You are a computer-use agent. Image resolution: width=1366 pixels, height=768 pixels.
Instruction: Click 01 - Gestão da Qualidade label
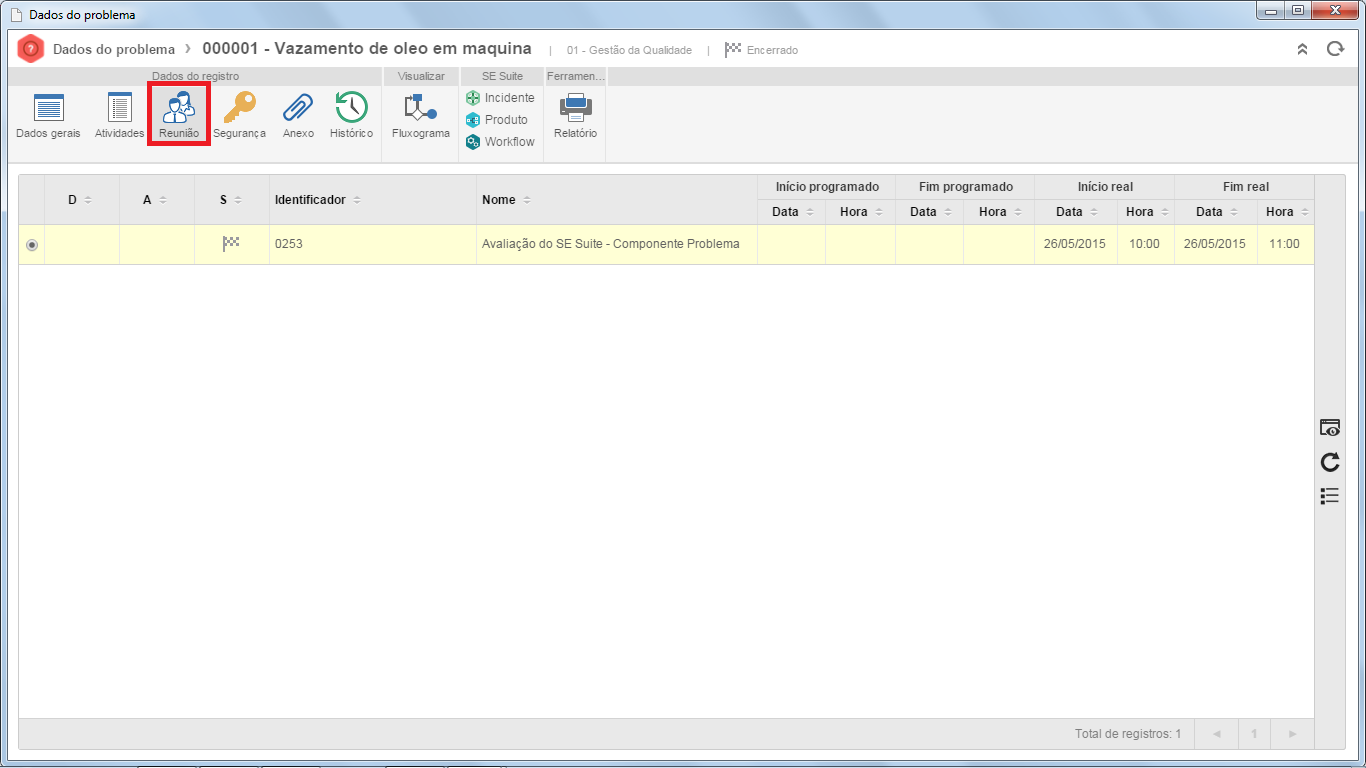[x=629, y=50]
